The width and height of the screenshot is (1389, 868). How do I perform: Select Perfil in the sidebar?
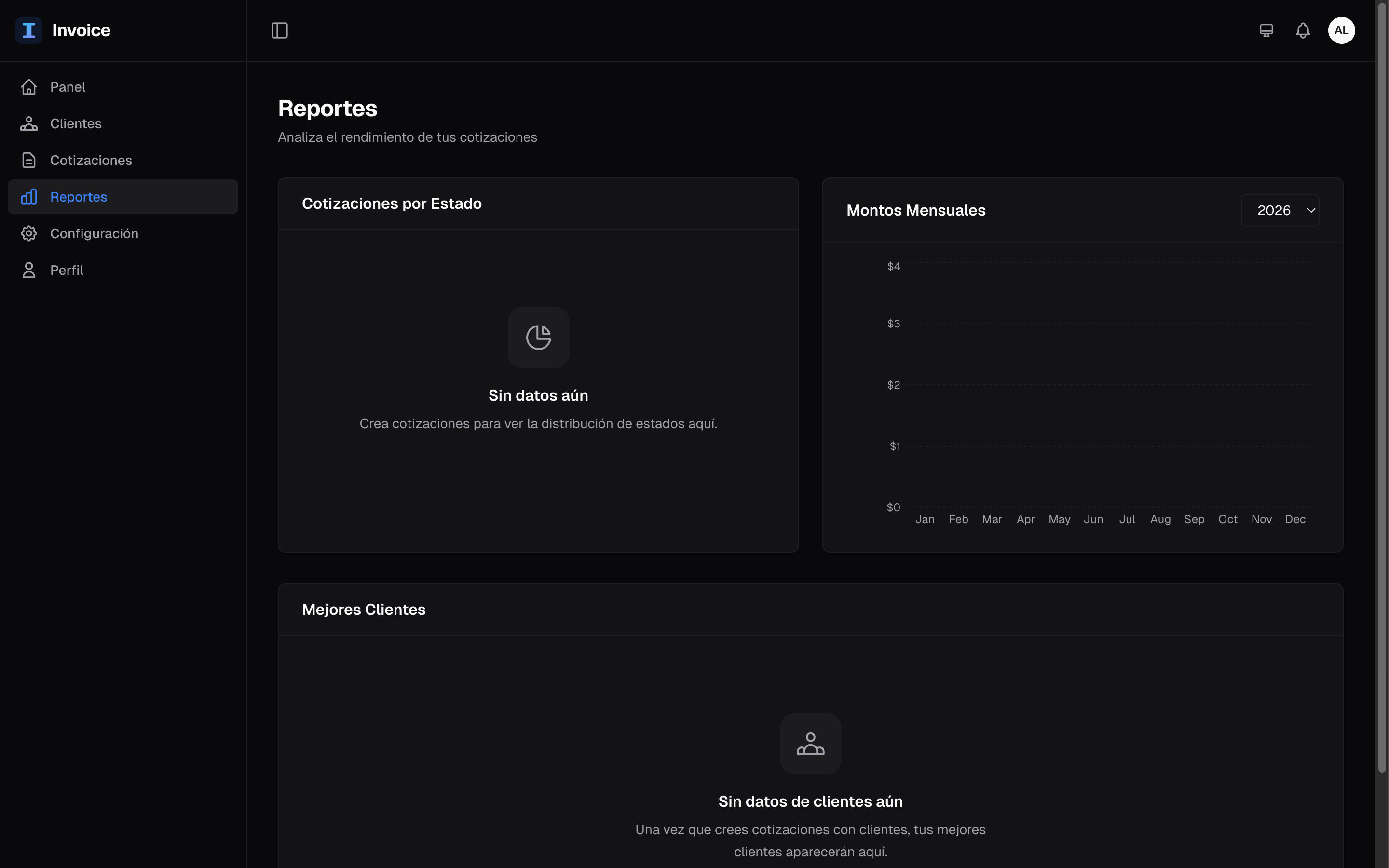[67, 270]
